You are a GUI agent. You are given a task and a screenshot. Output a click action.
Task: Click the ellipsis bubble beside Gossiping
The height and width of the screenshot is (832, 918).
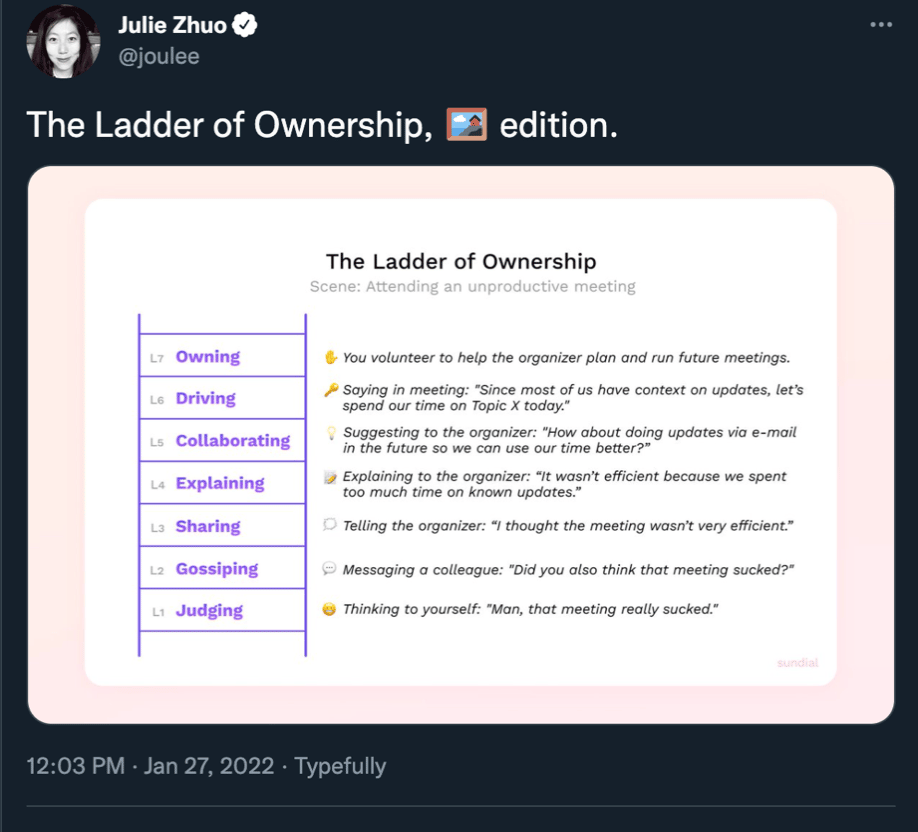click(330, 568)
